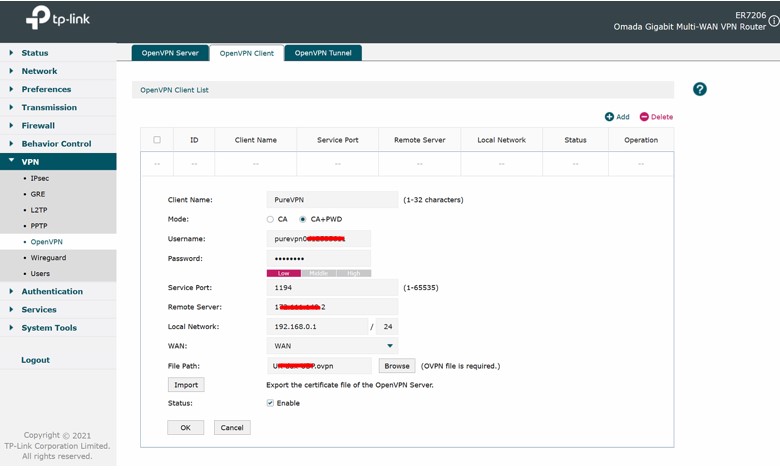Click the Status column header
The width and height of the screenshot is (780, 470).
pyautogui.click(x=576, y=140)
